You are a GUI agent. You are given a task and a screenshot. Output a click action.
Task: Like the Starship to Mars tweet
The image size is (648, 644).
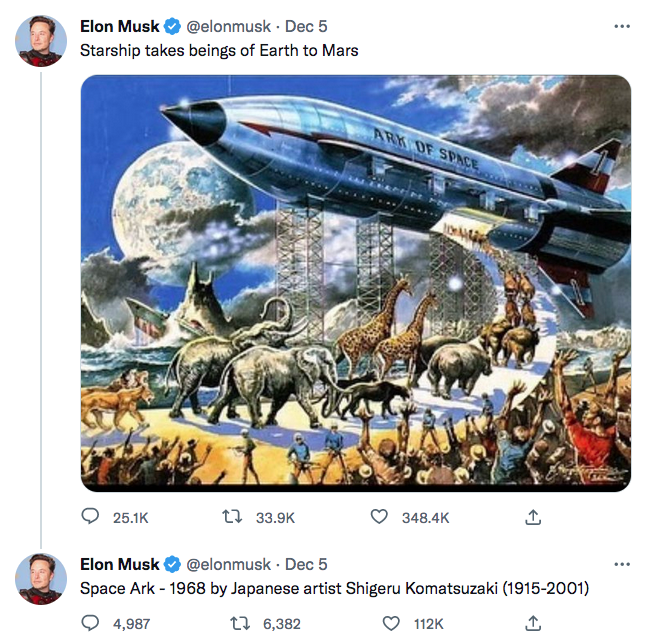pos(379,517)
